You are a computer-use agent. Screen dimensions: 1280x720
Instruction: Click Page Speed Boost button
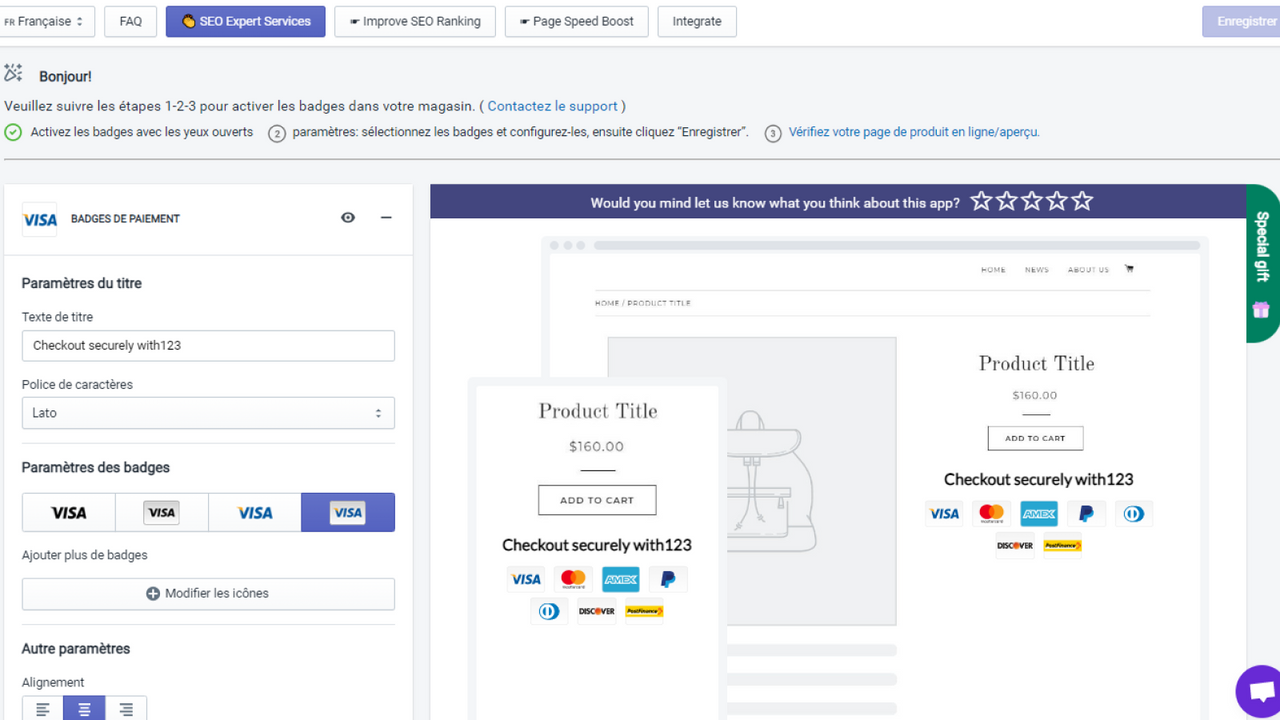pyautogui.click(x=577, y=21)
